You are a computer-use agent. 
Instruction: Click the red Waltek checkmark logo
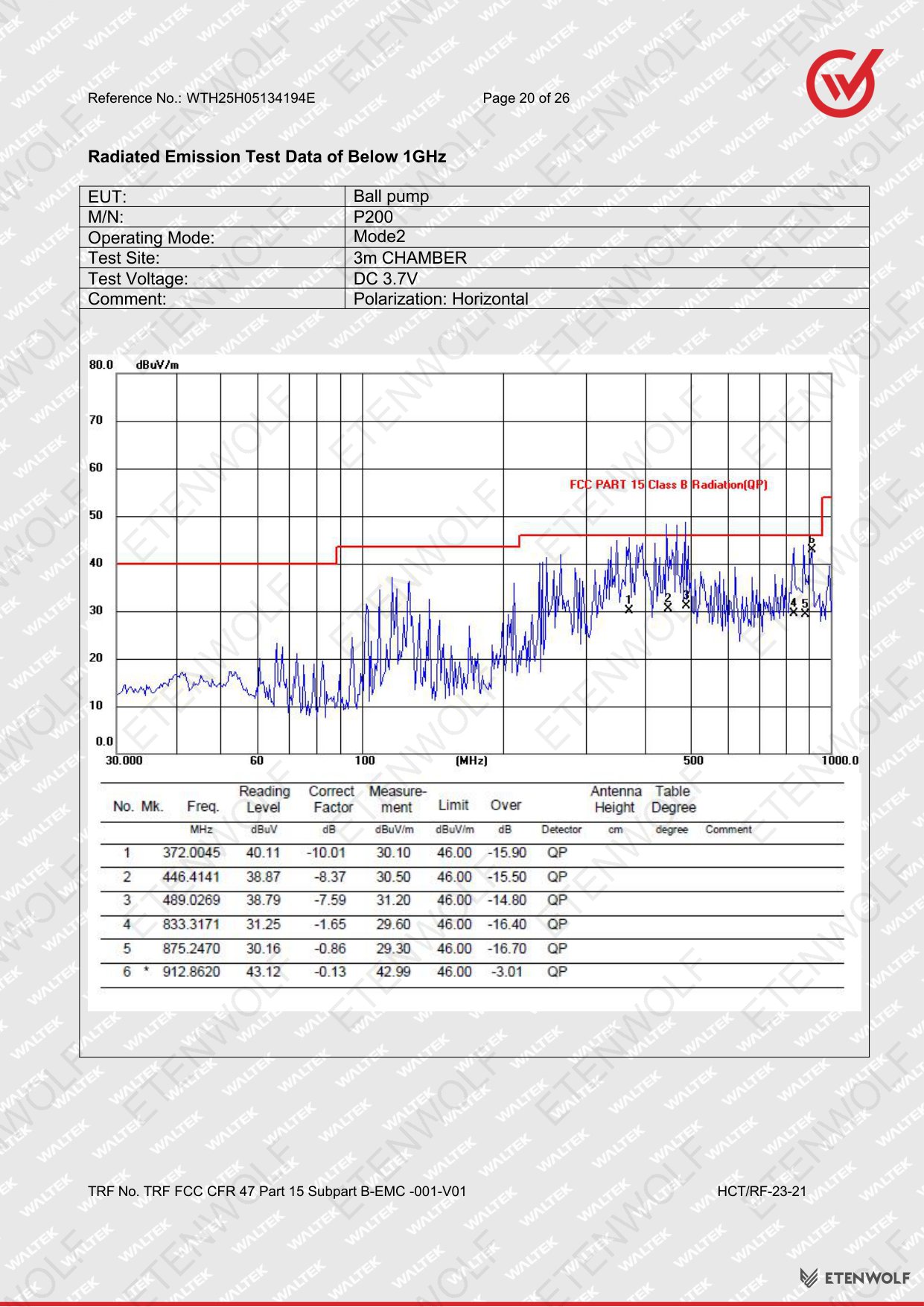(844, 82)
